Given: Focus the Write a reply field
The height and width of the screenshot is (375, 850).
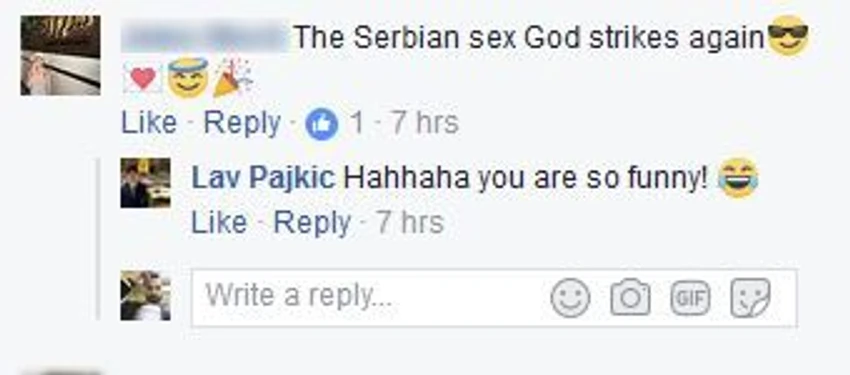Looking at the screenshot, I should (x=494, y=298).
